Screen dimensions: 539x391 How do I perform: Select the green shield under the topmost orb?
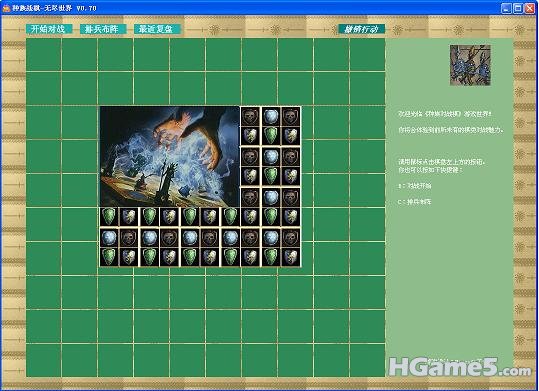[x=271, y=135]
